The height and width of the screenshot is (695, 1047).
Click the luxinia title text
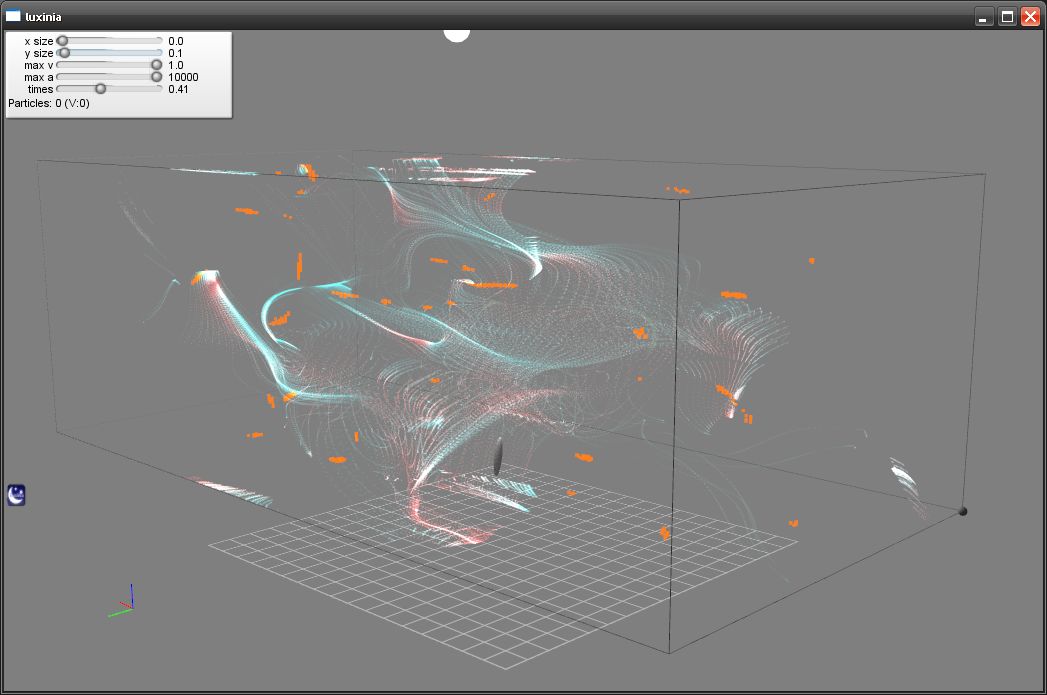coord(44,17)
